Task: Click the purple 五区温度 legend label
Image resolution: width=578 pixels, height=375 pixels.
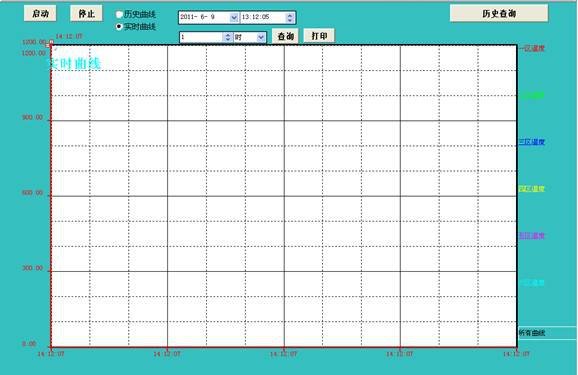Action: pyautogui.click(x=532, y=236)
